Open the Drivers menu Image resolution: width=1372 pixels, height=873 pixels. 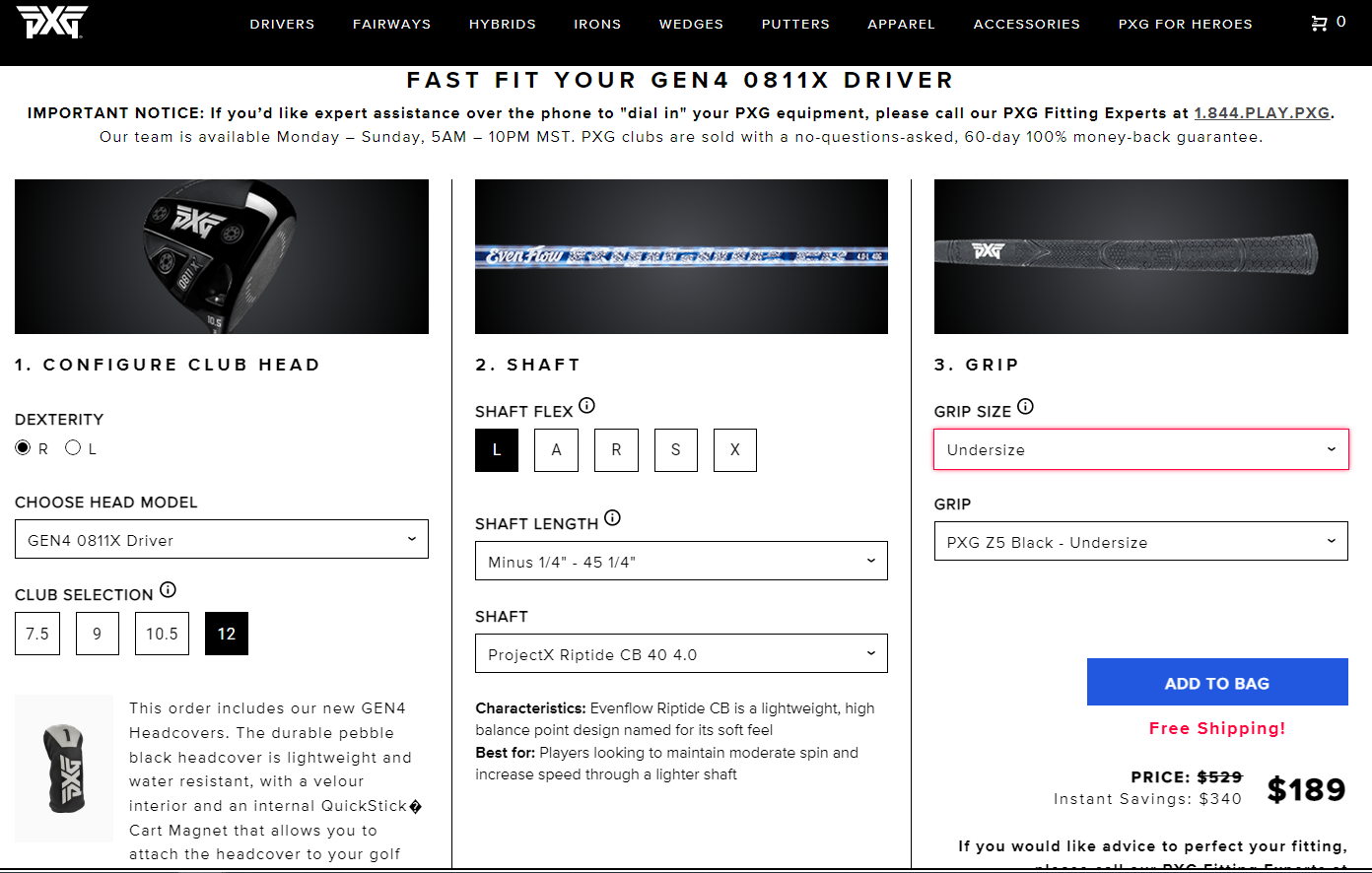click(x=282, y=24)
